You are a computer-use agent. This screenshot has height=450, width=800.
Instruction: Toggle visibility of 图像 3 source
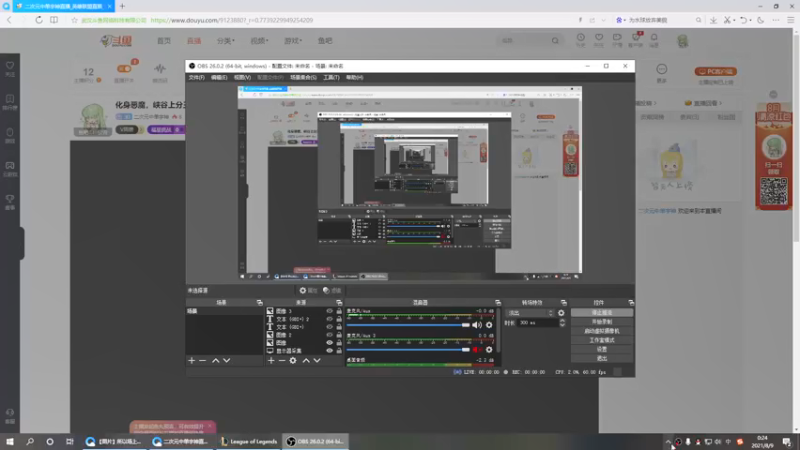pyautogui.click(x=330, y=311)
